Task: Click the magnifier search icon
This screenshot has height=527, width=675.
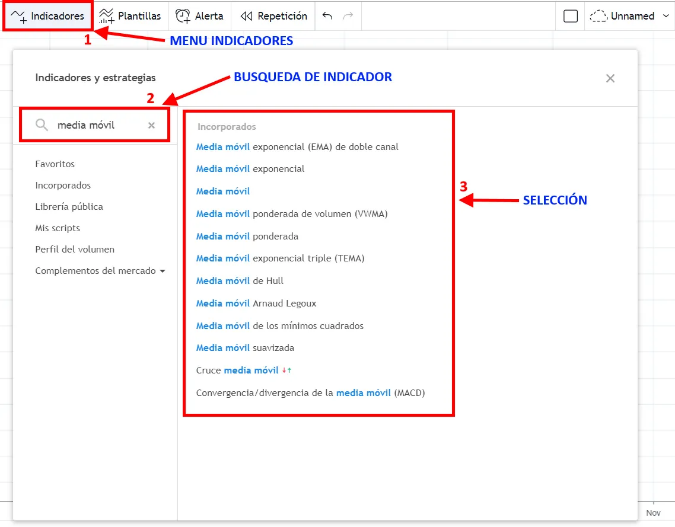Action: pyautogui.click(x=41, y=125)
